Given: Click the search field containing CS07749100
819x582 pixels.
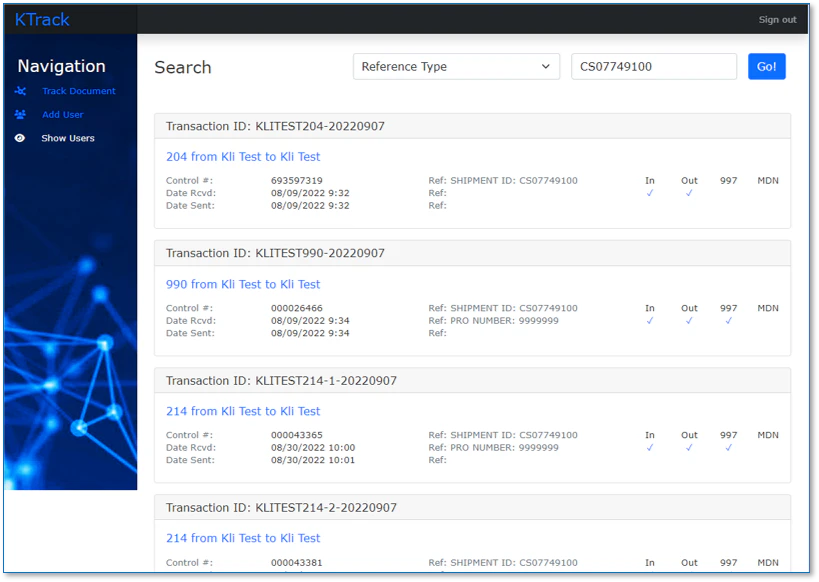Looking at the screenshot, I should 653,66.
